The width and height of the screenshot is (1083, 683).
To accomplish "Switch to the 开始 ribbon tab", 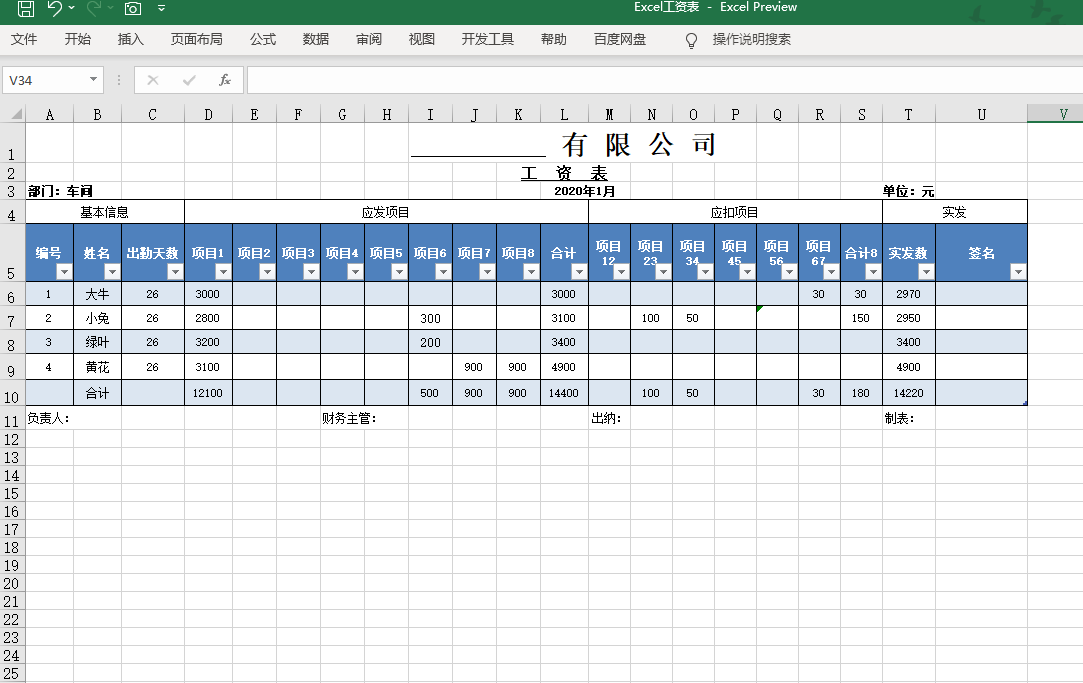I will [x=77, y=39].
